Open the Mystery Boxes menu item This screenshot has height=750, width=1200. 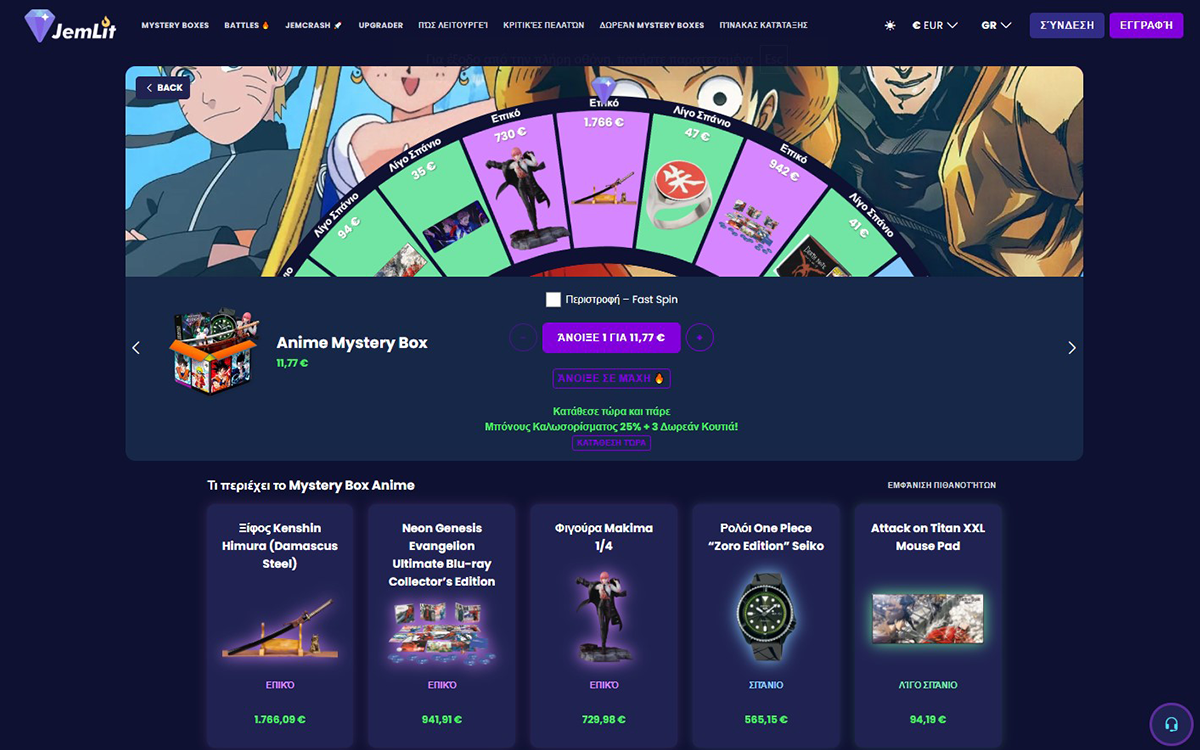coord(175,25)
